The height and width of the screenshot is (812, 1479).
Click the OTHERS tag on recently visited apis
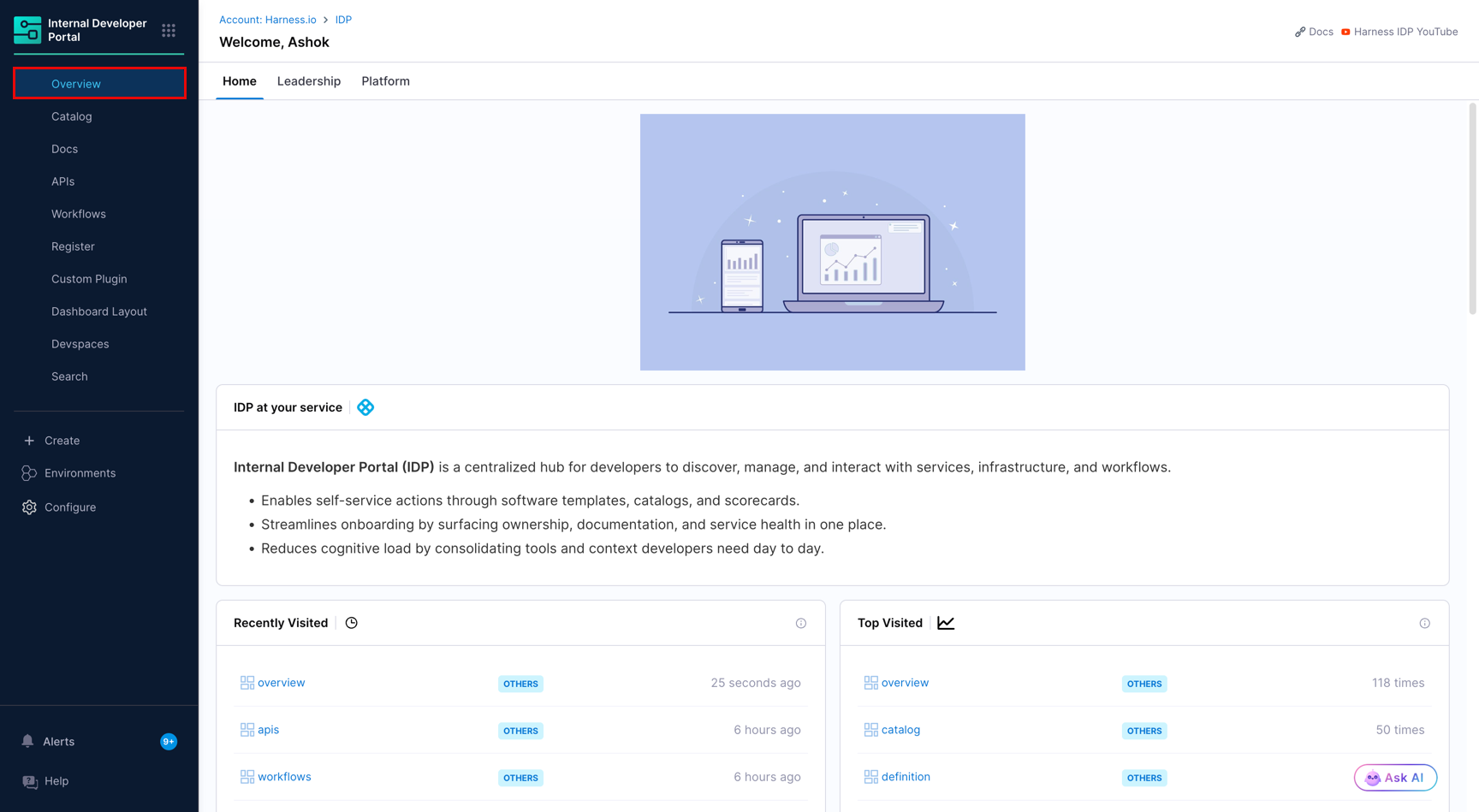click(x=520, y=731)
